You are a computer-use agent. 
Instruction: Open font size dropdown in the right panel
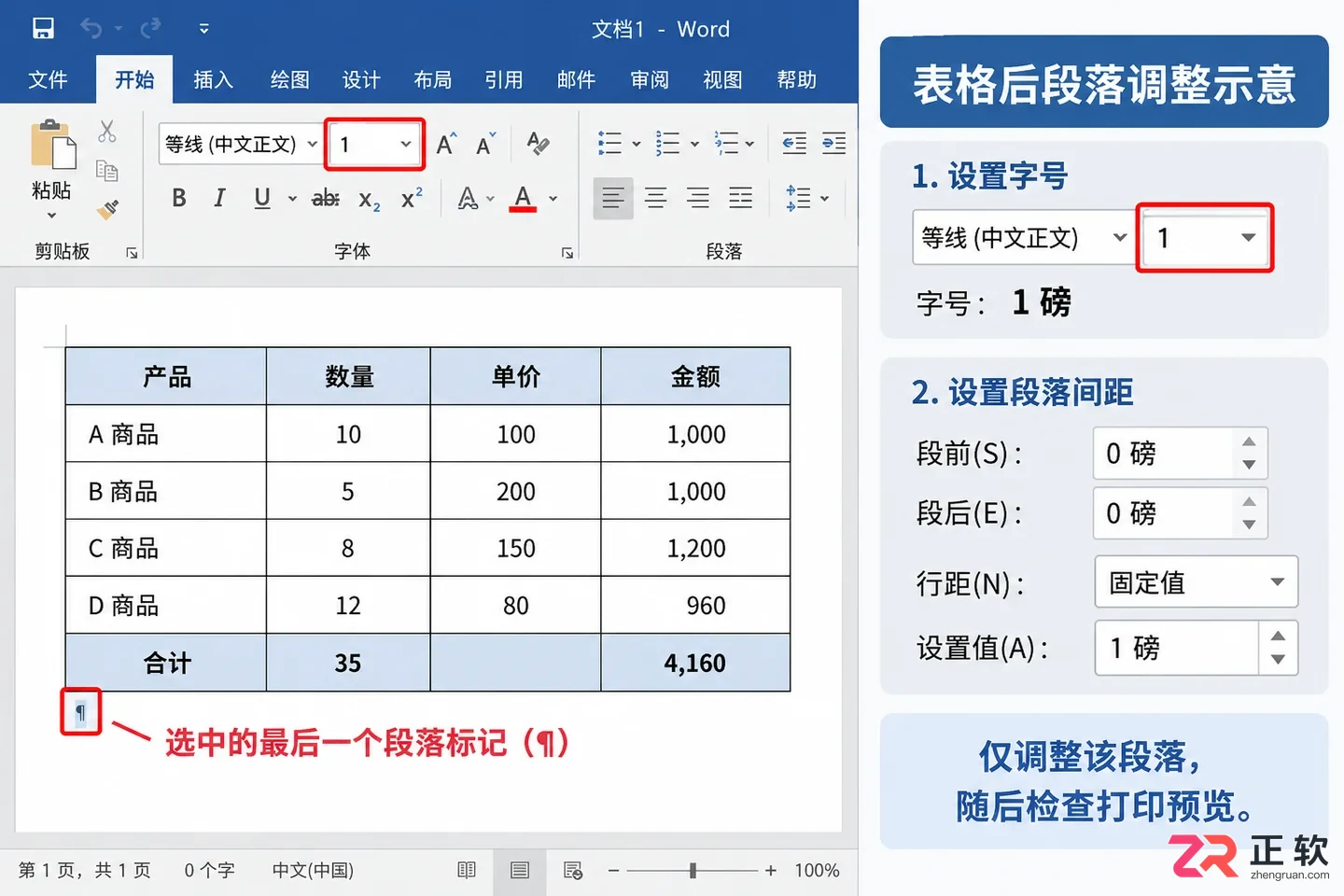click(x=1249, y=237)
